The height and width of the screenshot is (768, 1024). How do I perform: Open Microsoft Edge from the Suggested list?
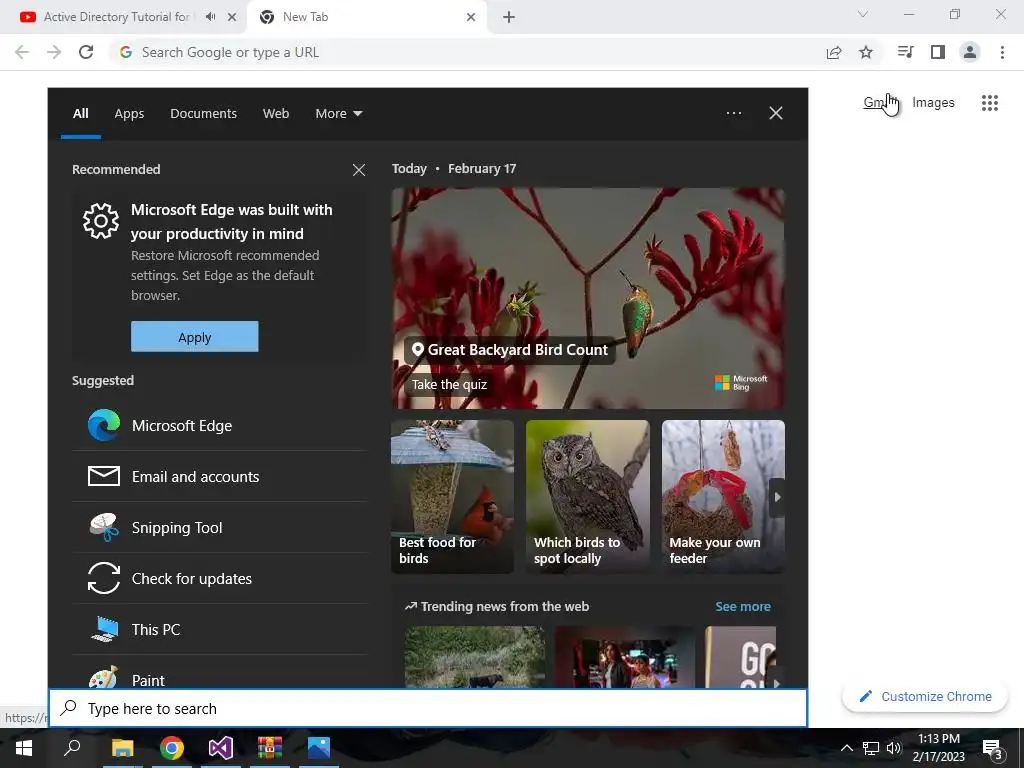point(220,426)
